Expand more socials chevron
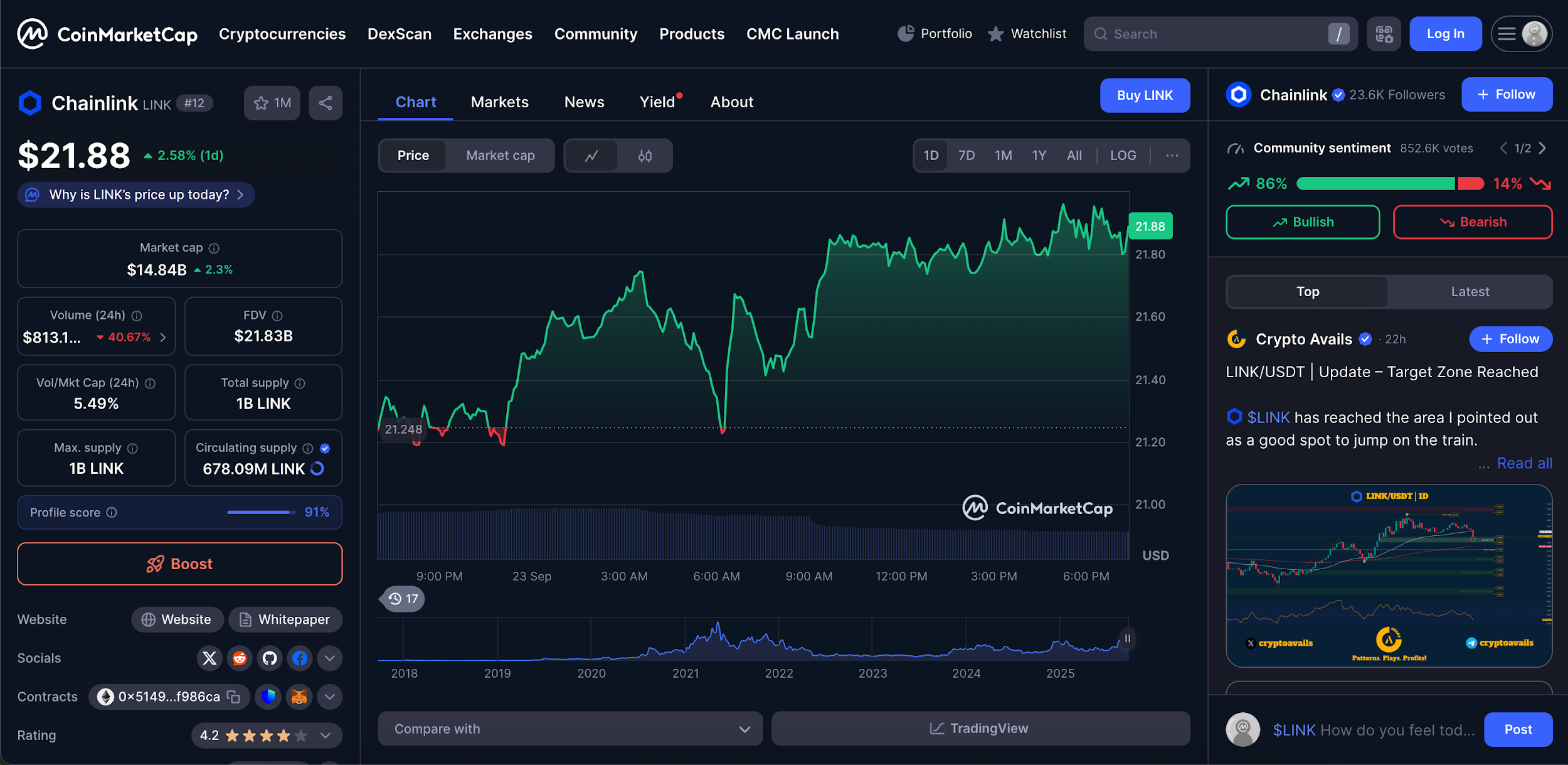The image size is (1568, 765). 329,658
